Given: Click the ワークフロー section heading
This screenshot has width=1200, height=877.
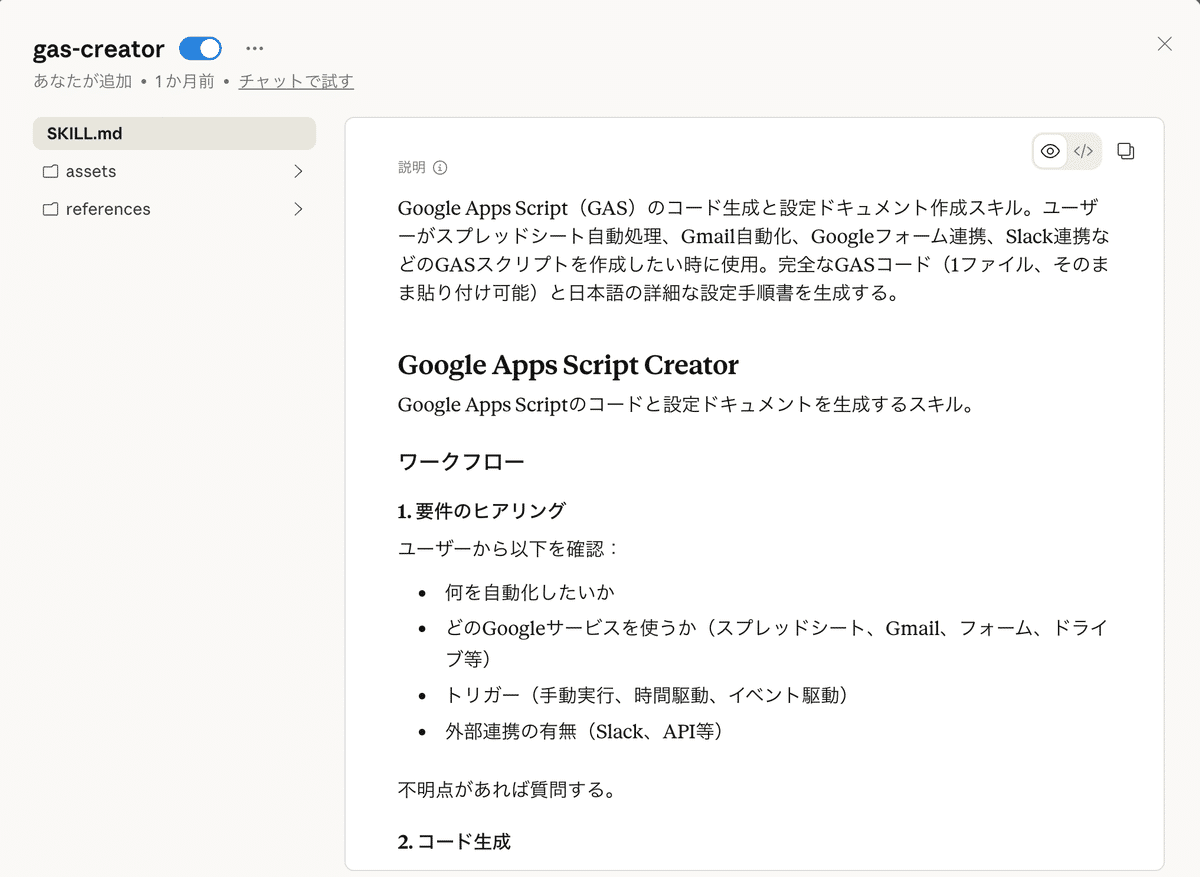Looking at the screenshot, I should tap(461, 462).
